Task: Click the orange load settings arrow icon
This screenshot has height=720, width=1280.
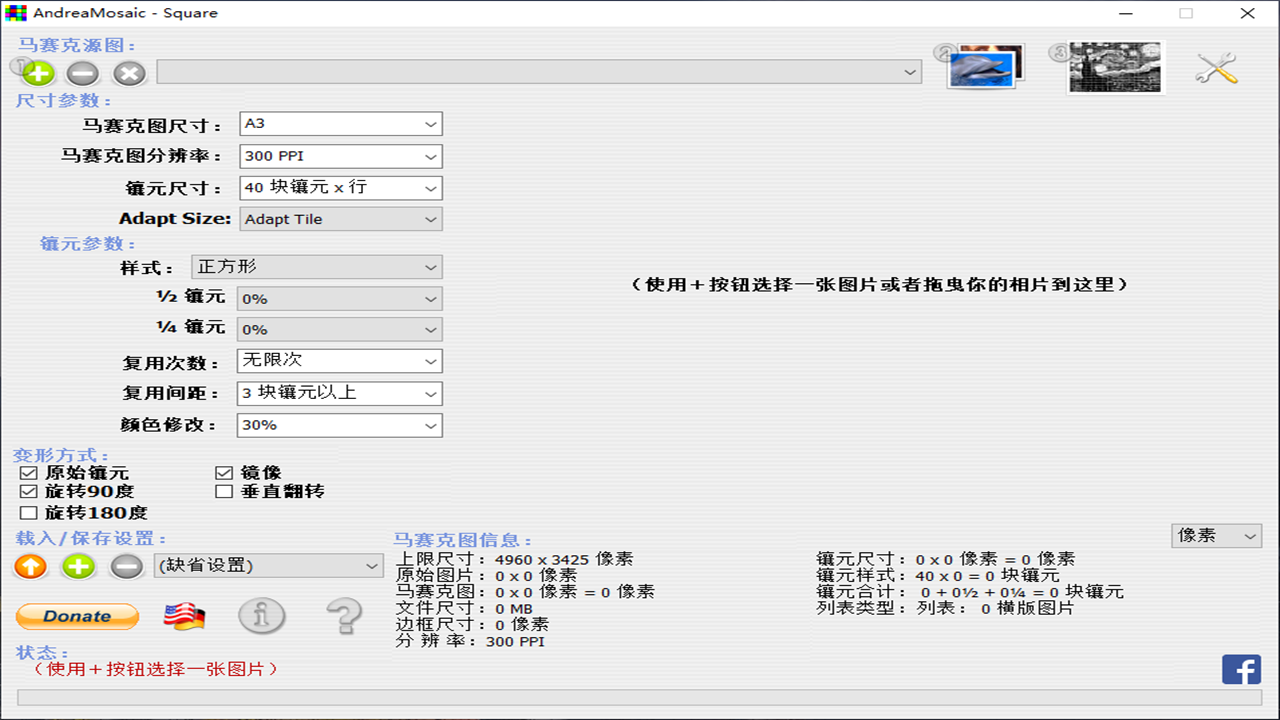Action: click(31, 566)
